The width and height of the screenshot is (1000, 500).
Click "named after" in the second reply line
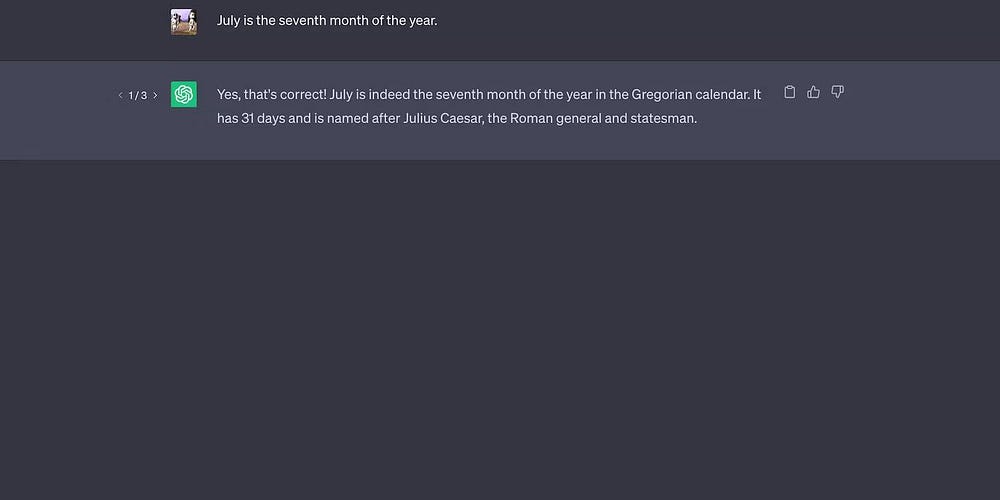click(x=364, y=119)
